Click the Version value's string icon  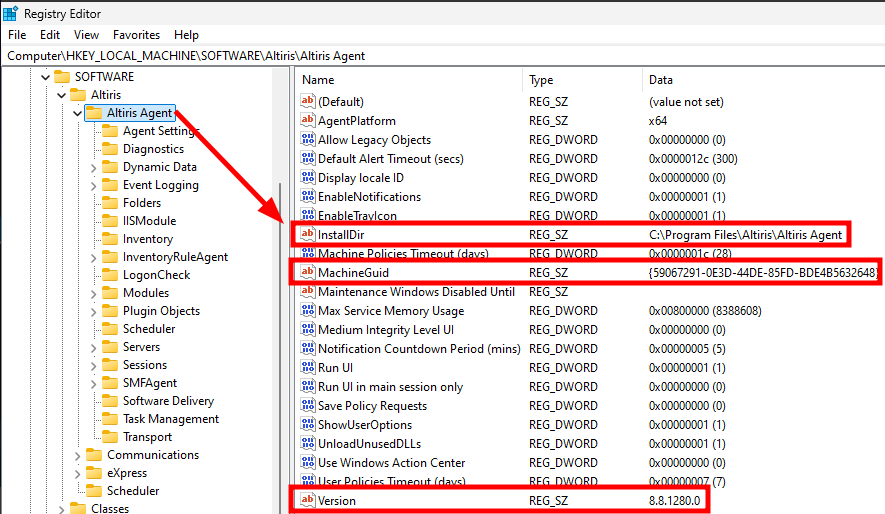pos(308,500)
